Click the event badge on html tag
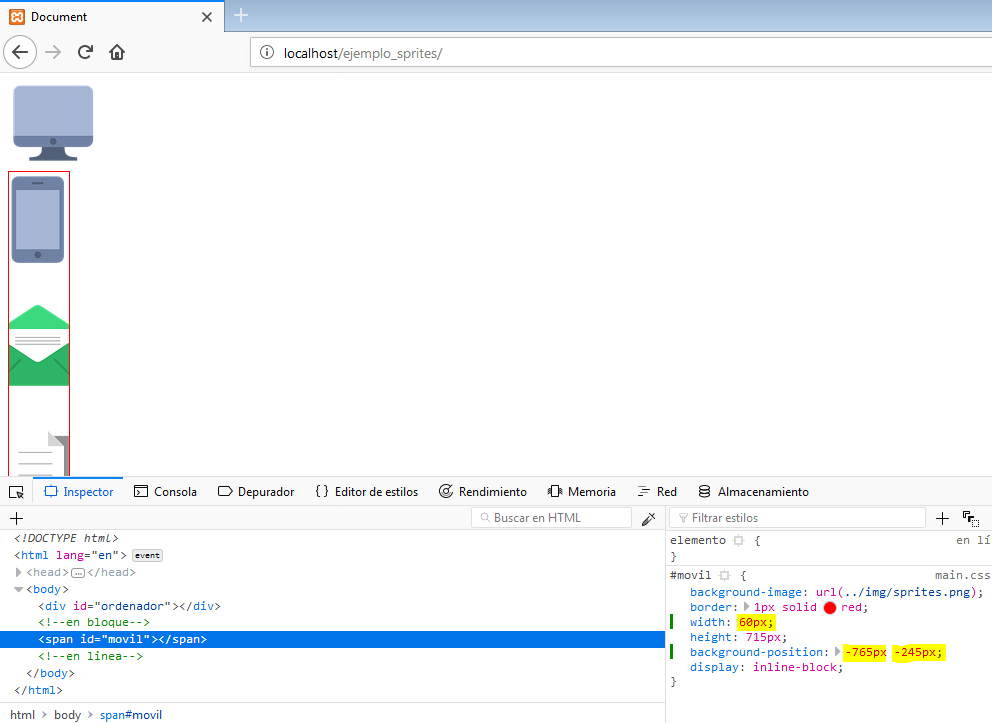Viewport: 992px width, 723px height. (x=147, y=556)
